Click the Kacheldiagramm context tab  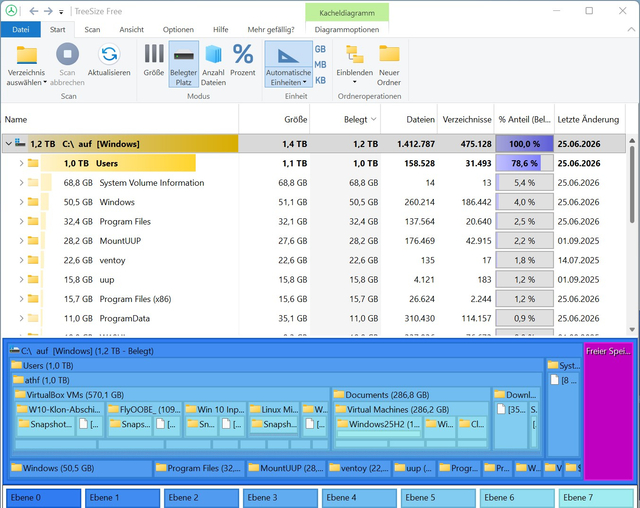tap(347, 13)
